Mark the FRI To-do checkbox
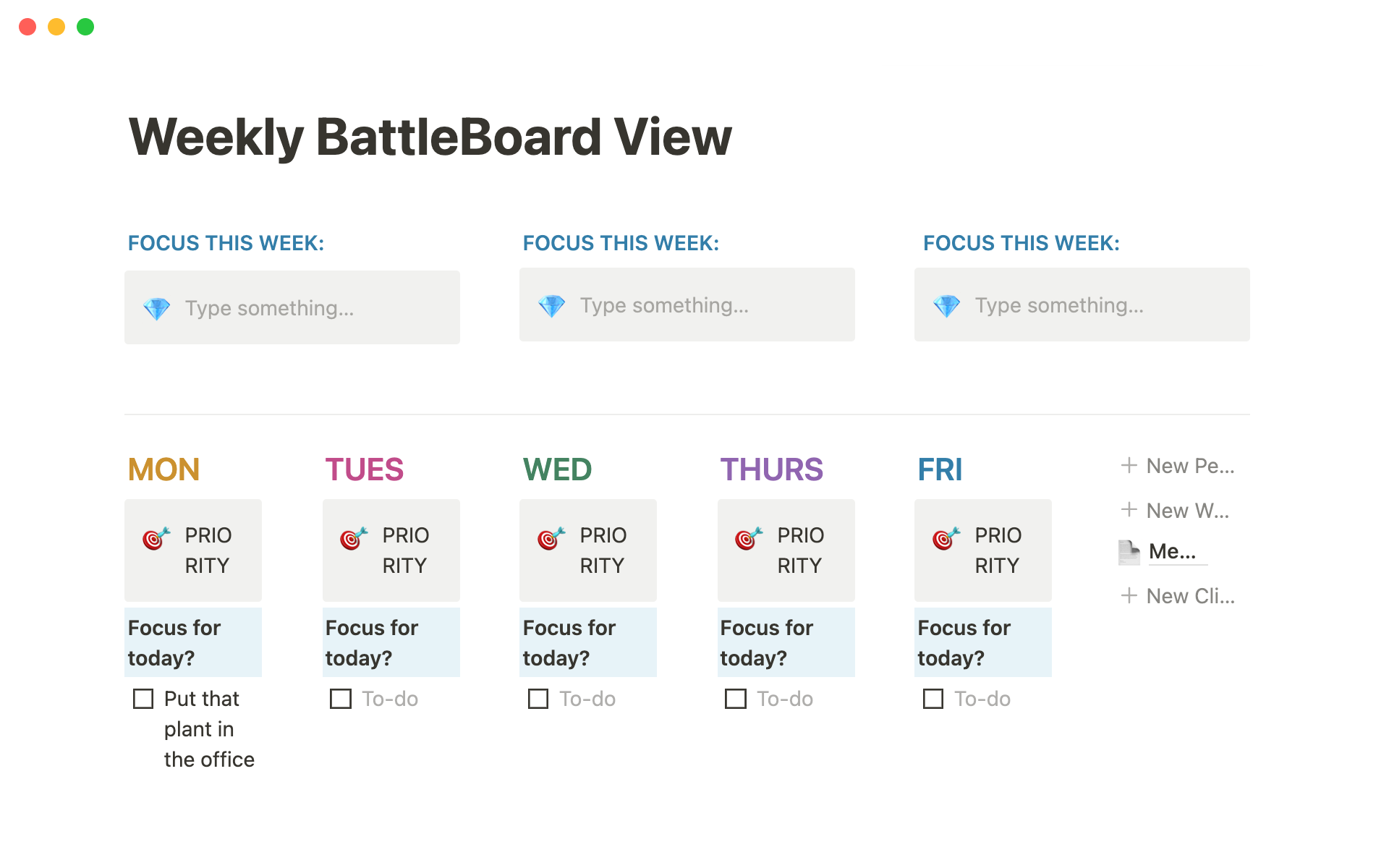Image resolution: width=1389 pixels, height=868 pixels. [x=933, y=699]
